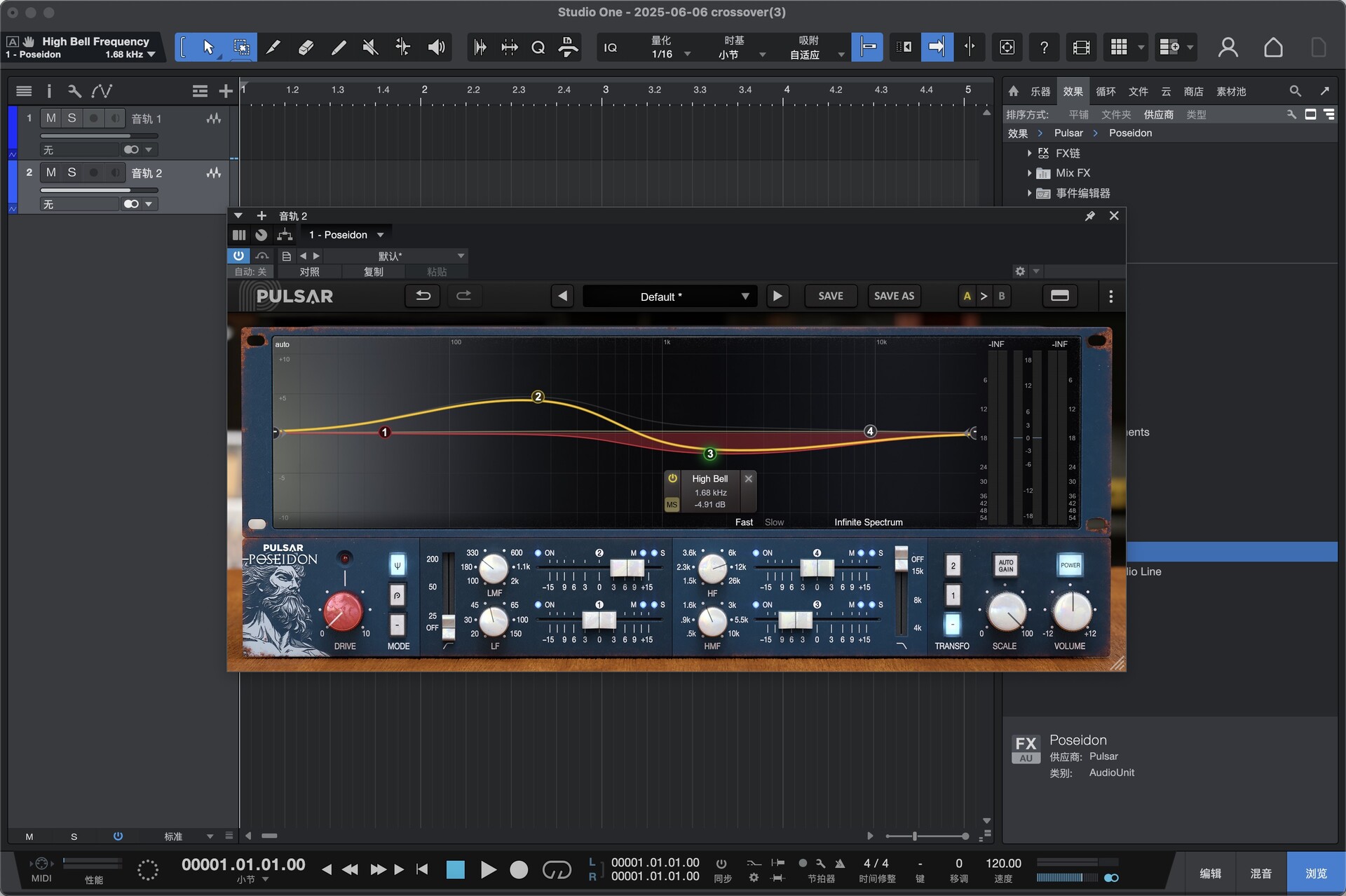Image resolution: width=1346 pixels, height=896 pixels.
Task: Expand the Mix FX folder
Action: tap(1029, 172)
